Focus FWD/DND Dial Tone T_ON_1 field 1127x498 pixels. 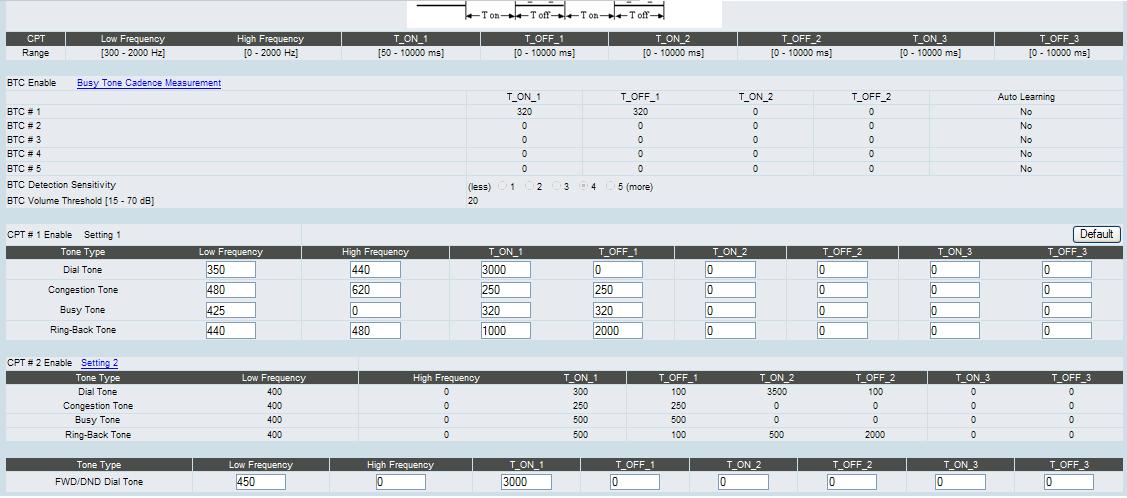[526, 482]
